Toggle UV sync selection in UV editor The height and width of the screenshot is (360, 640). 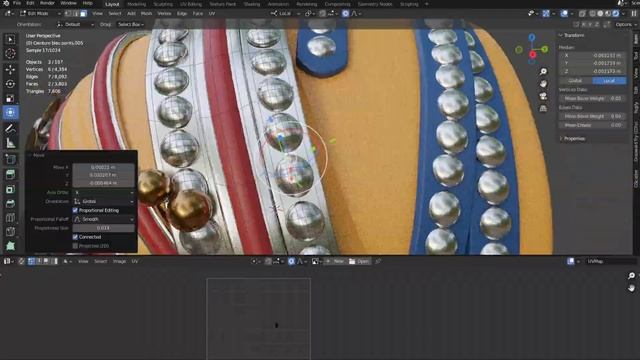tap(21, 261)
